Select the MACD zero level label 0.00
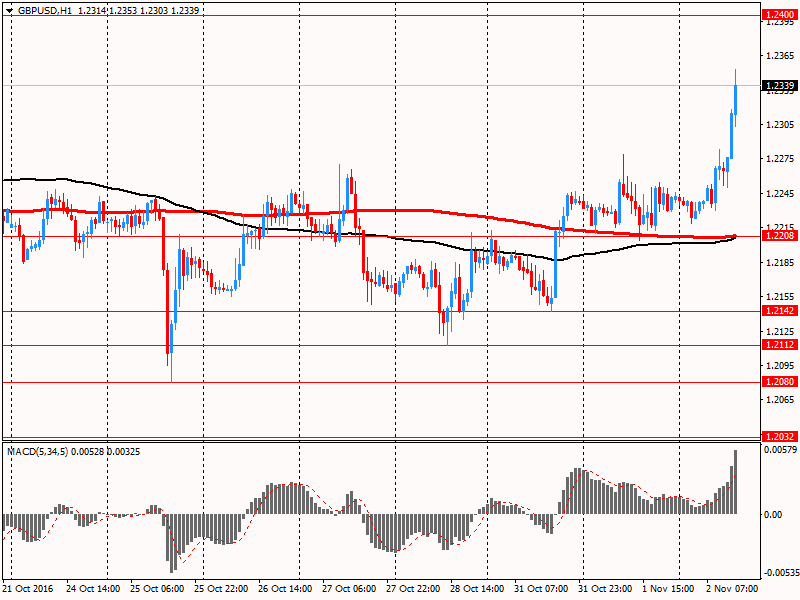 click(773, 514)
